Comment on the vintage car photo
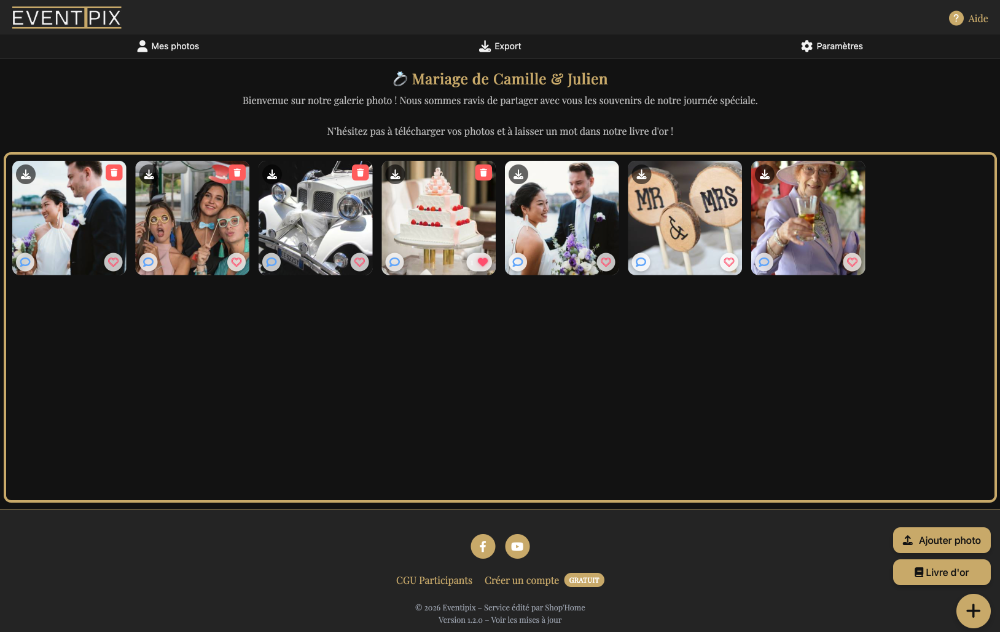Screen dimensions: 1000x632 coord(272,262)
